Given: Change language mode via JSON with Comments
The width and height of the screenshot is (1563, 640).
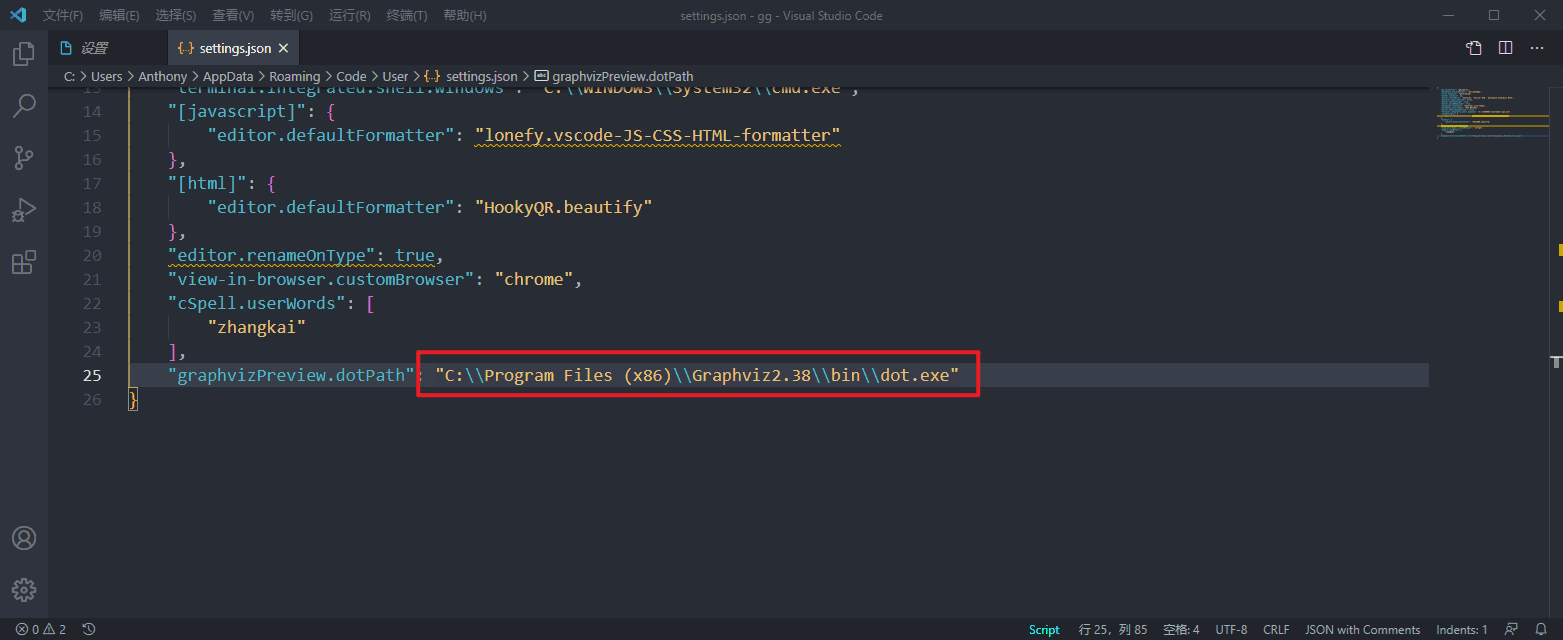Looking at the screenshot, I should point(1363,630).
